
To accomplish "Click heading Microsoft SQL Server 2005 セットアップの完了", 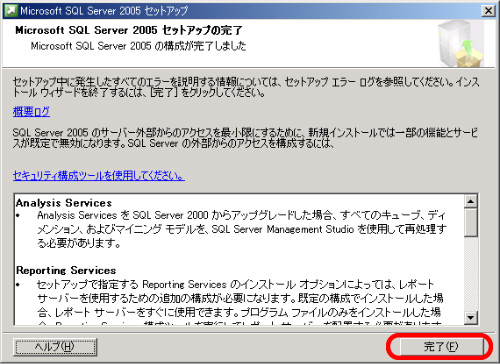I will [129, 30].
